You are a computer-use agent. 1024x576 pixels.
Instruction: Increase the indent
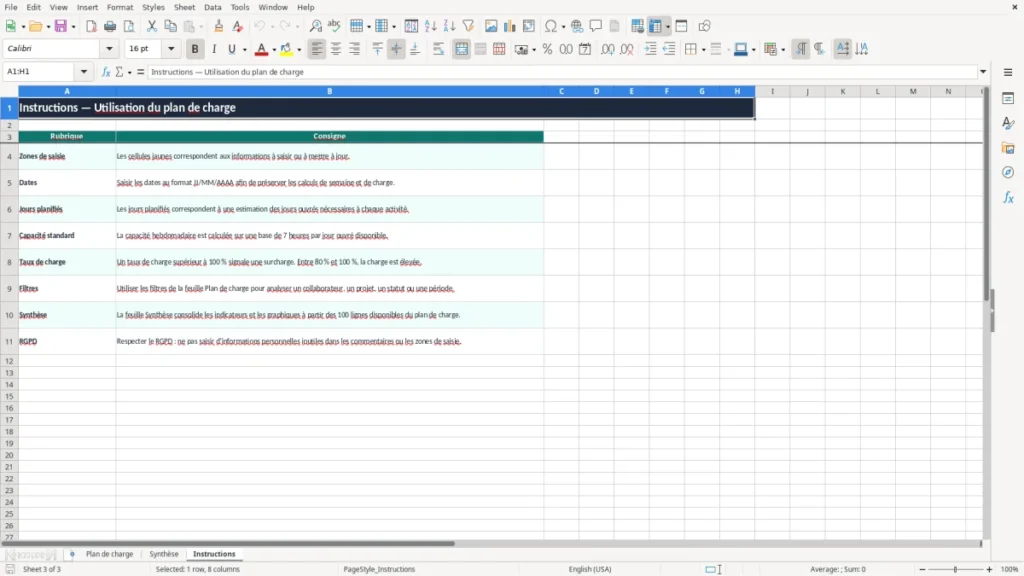650,49
